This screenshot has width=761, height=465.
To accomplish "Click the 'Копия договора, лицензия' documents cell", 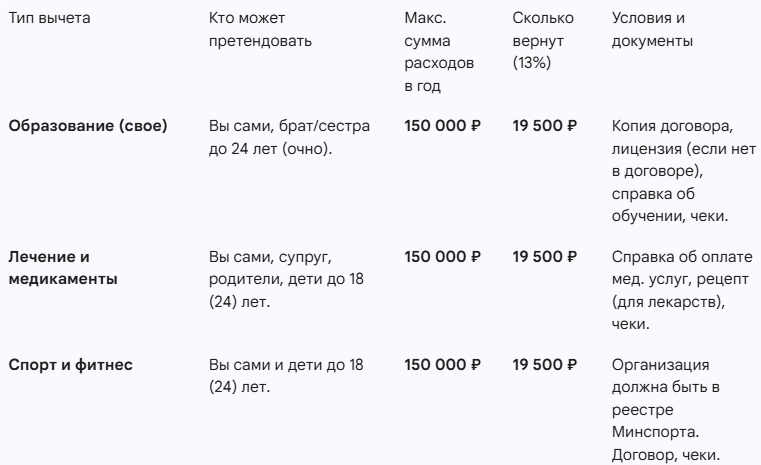I will [x=684, y=171].
